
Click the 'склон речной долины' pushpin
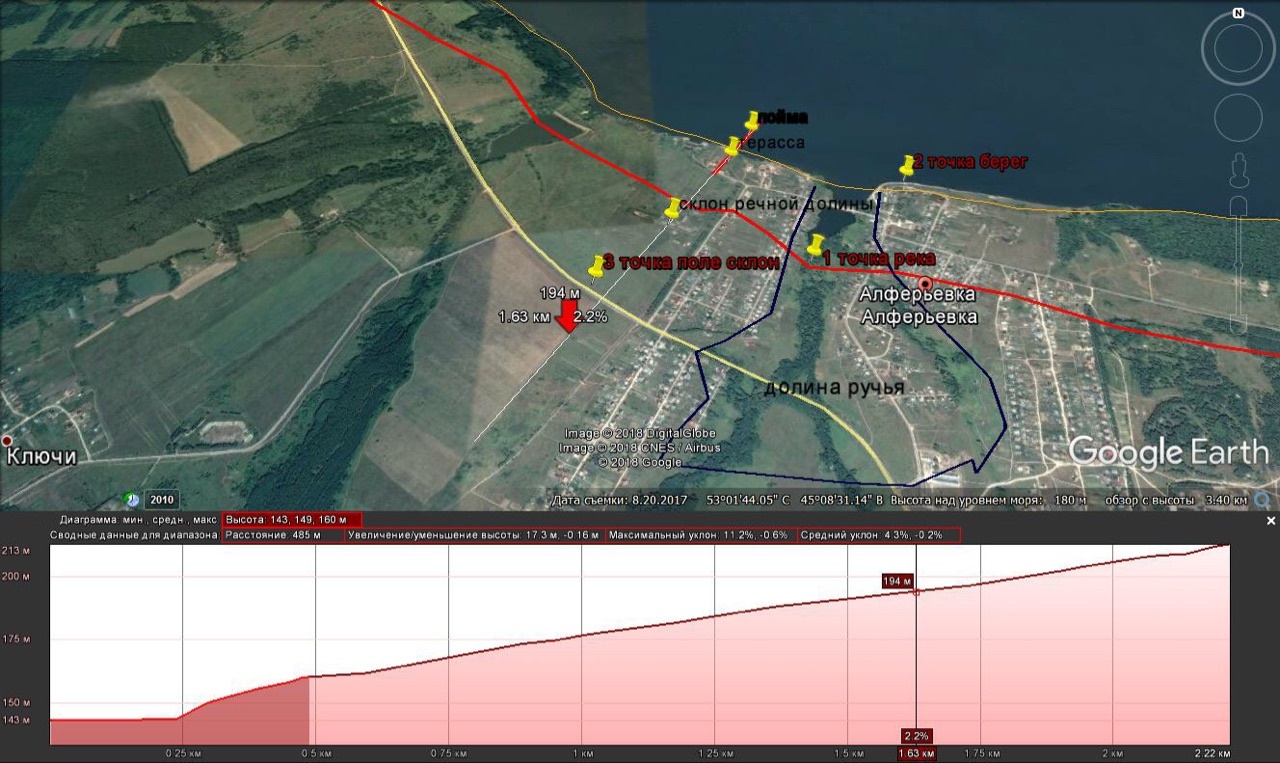(x=673, y=209)
